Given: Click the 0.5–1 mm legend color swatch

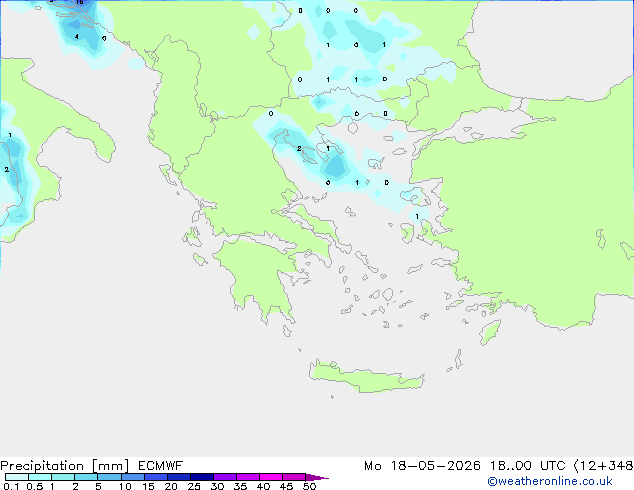Looking at the screenshot, I should 40,477.
